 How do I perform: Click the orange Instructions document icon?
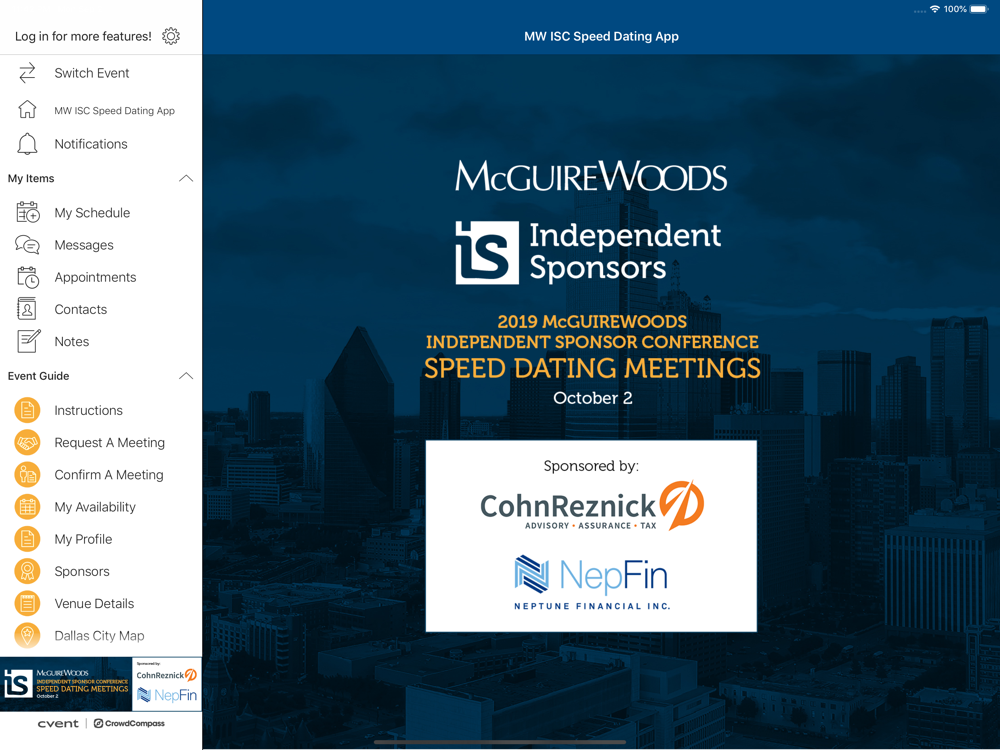27,410
